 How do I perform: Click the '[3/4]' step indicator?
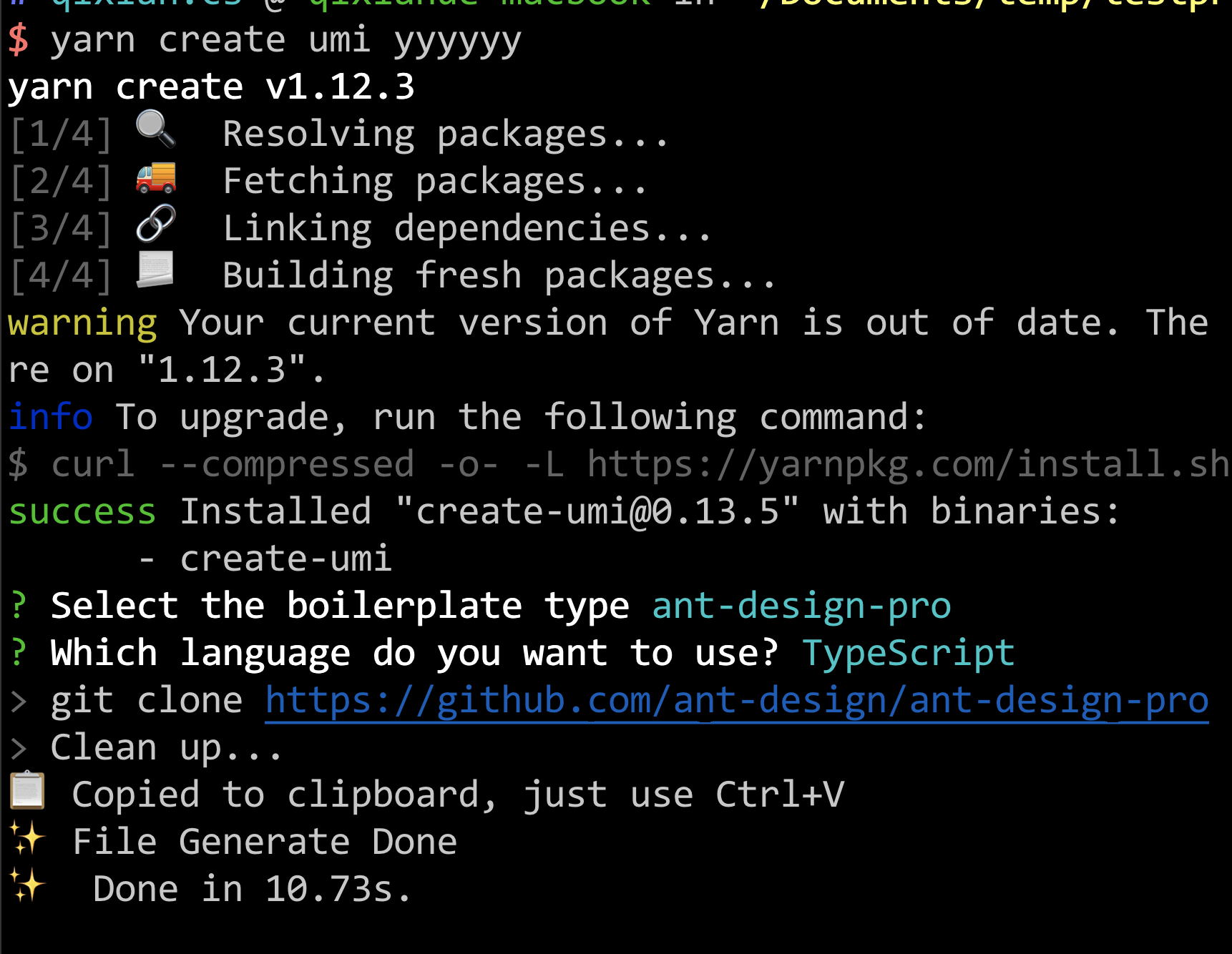coord(62,229)
